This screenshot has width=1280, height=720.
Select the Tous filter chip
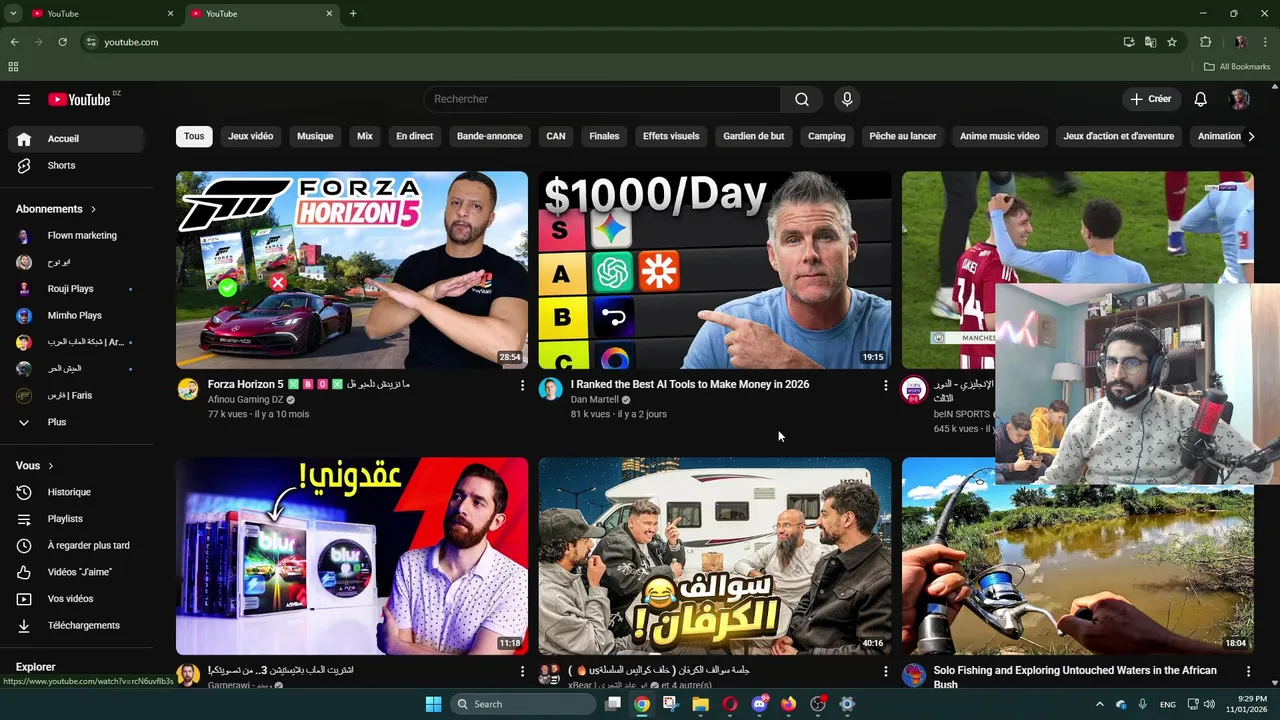click(x=194, y=136)
